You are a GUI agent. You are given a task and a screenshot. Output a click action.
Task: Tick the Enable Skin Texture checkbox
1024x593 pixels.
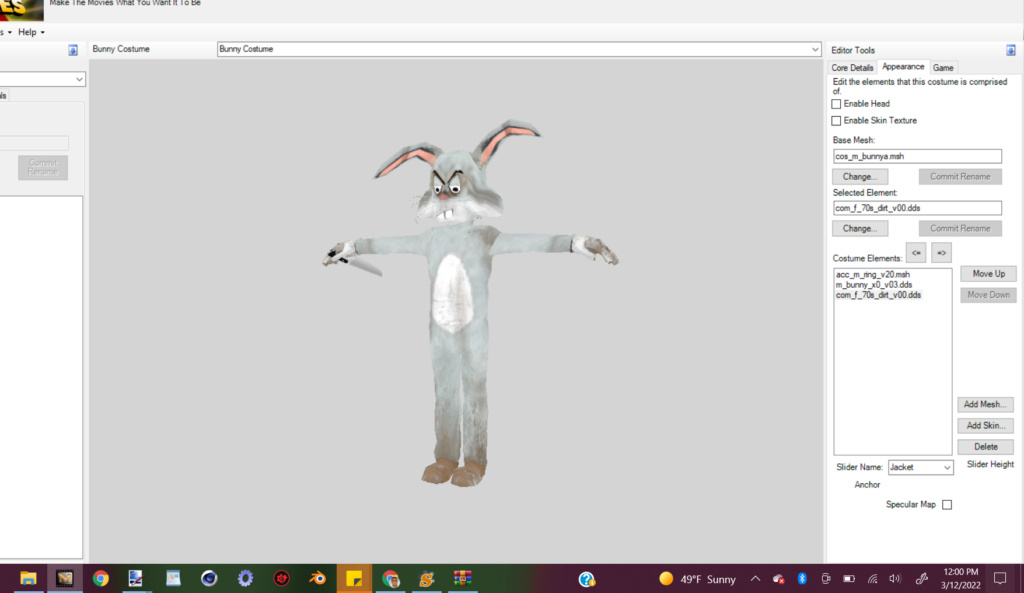(836, 121)
